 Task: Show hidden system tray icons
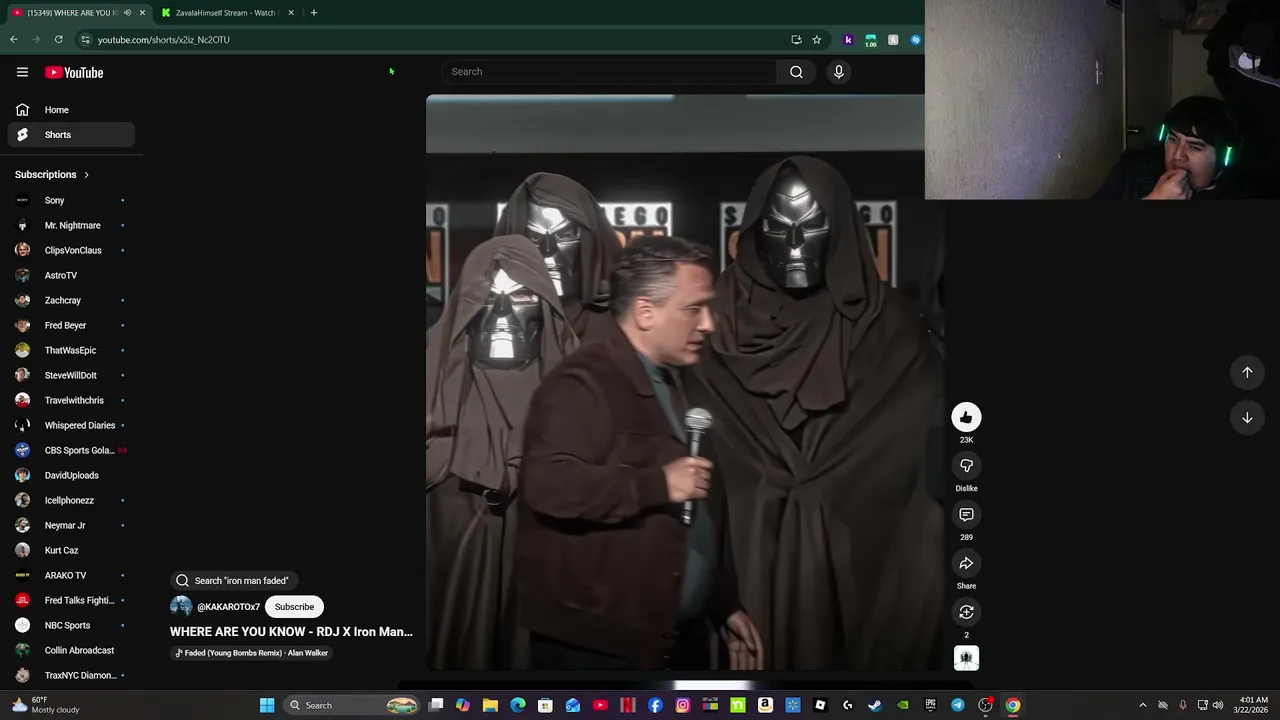pyautogui.click(x=1143, y=705)
